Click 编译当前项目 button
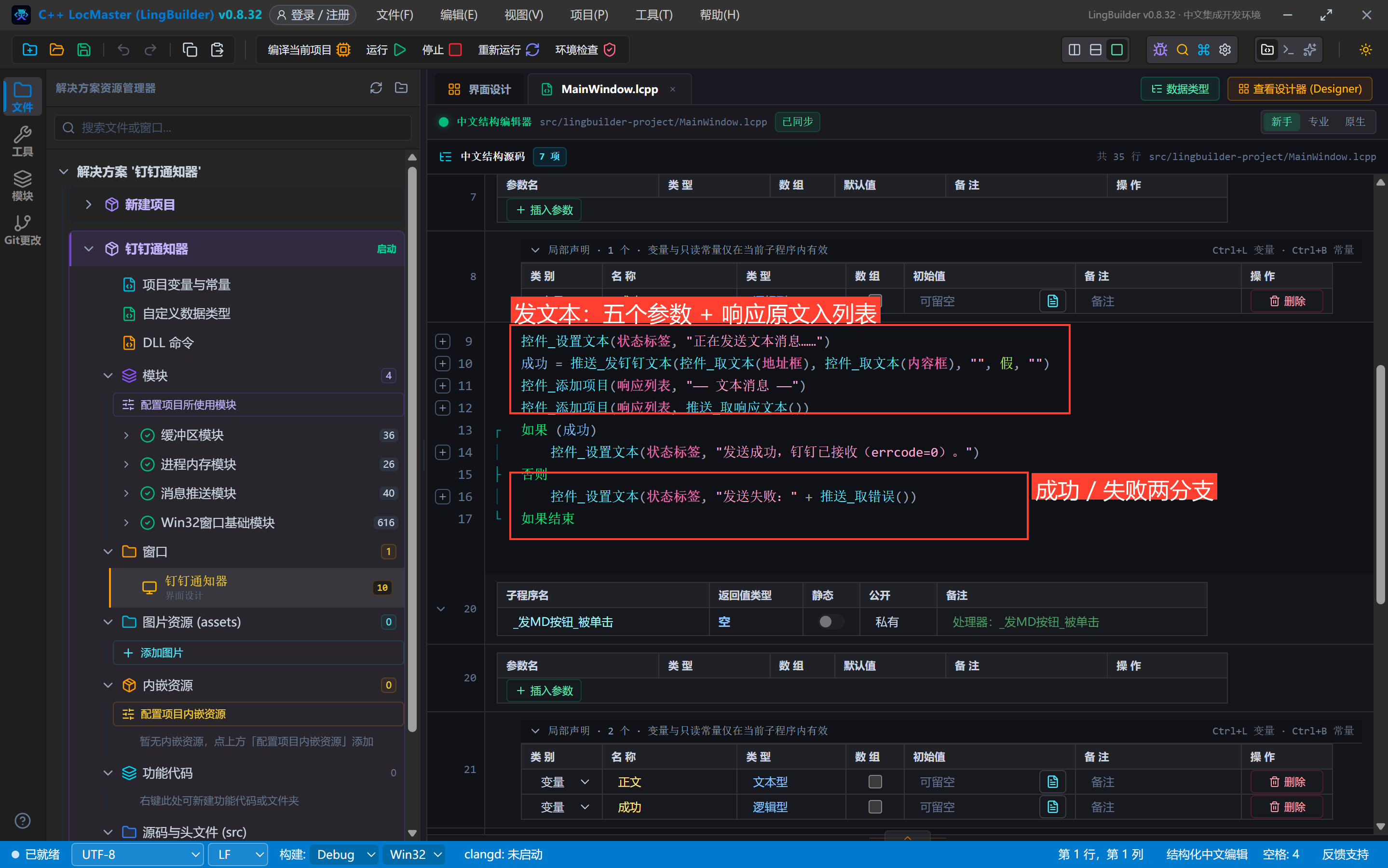The height and width of the screenshot is (868, 1388). (x=309, y=50)
